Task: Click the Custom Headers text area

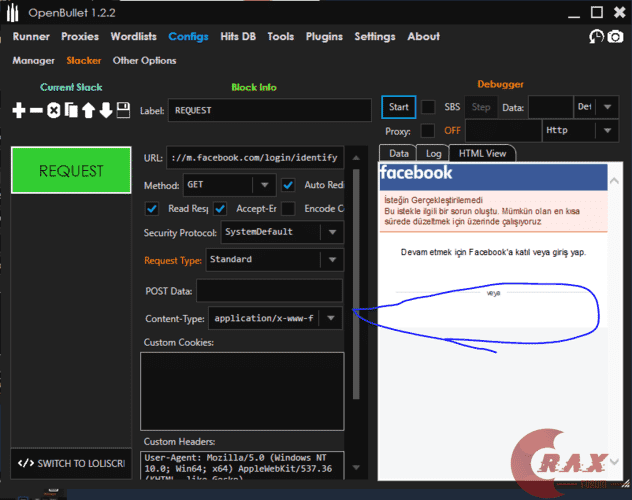Action: 242,466
